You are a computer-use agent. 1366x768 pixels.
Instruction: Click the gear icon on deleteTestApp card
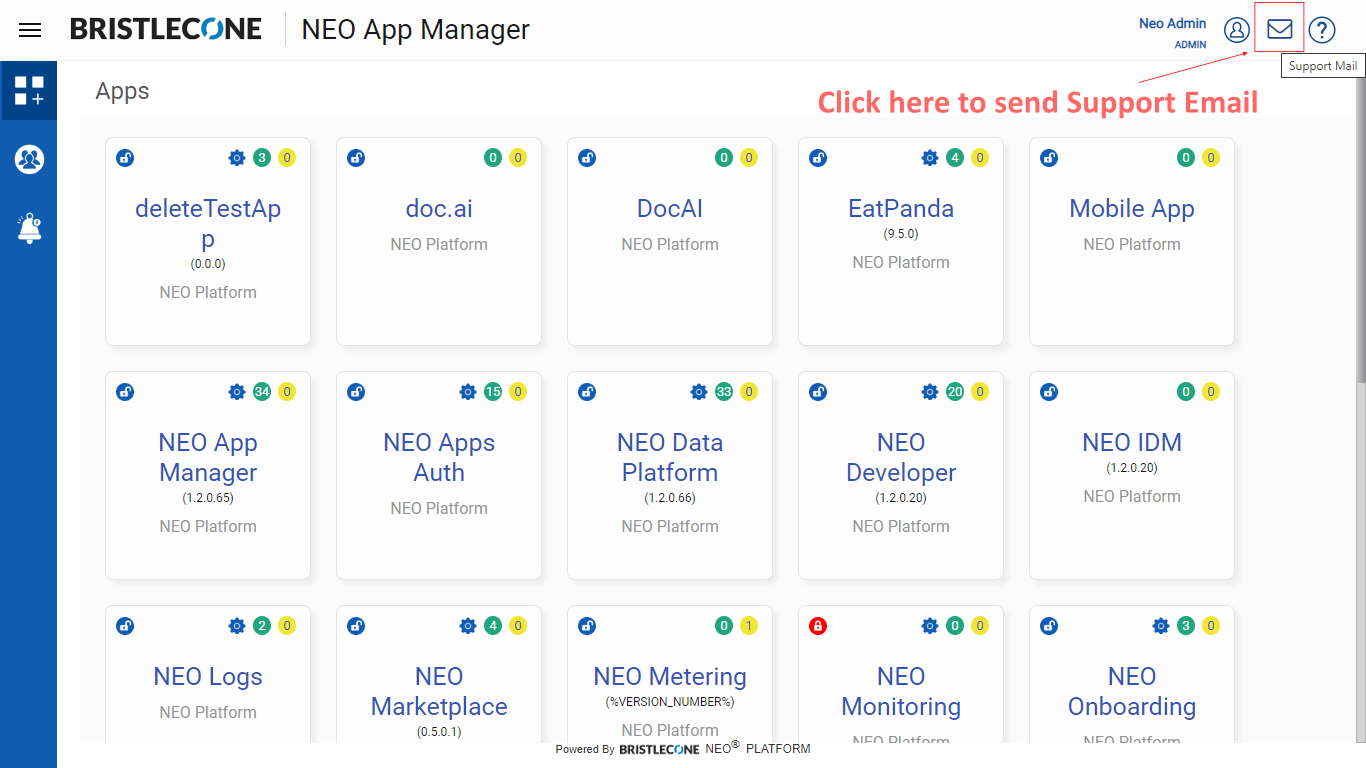coord(237,158)
